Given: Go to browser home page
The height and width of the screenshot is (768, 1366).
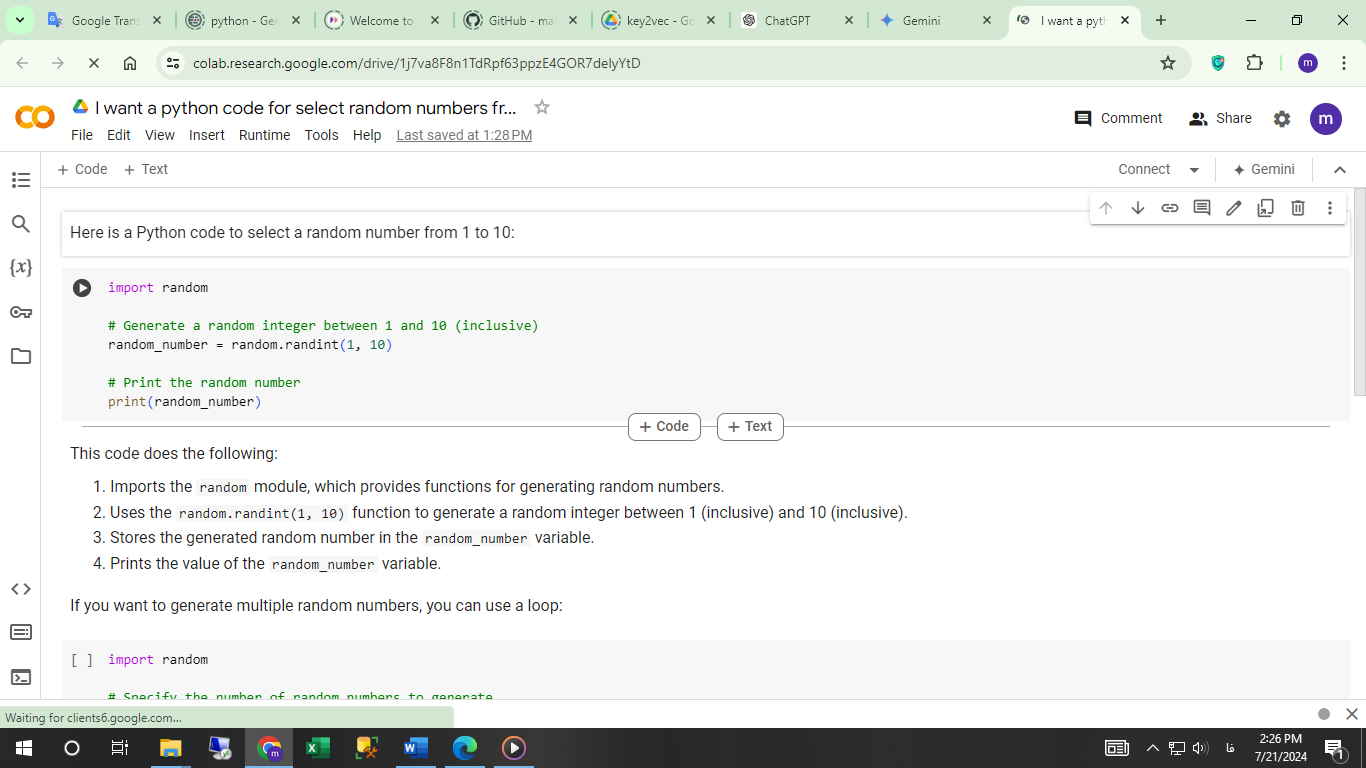Looking at the screenshot, I should pyautogui.click(x=130, y=63).
